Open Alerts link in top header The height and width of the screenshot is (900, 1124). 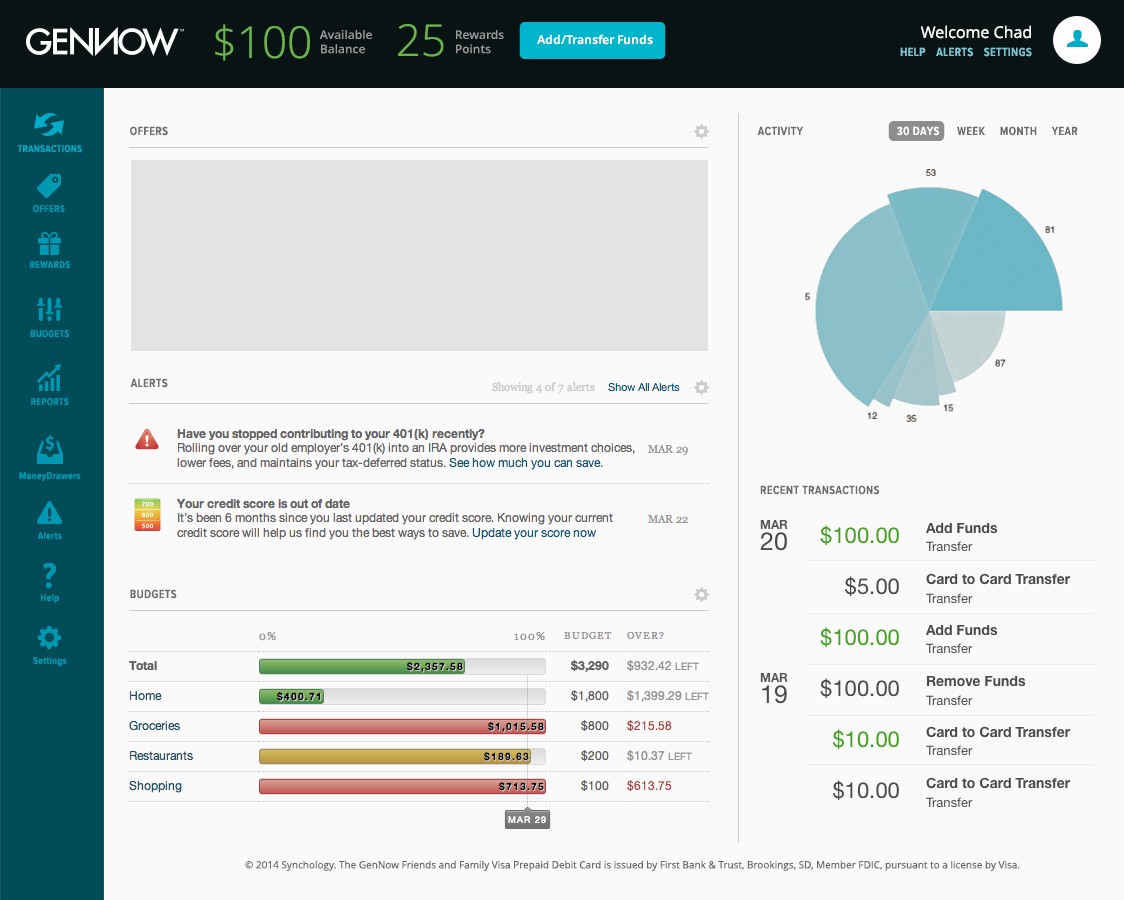coord(954,52)
